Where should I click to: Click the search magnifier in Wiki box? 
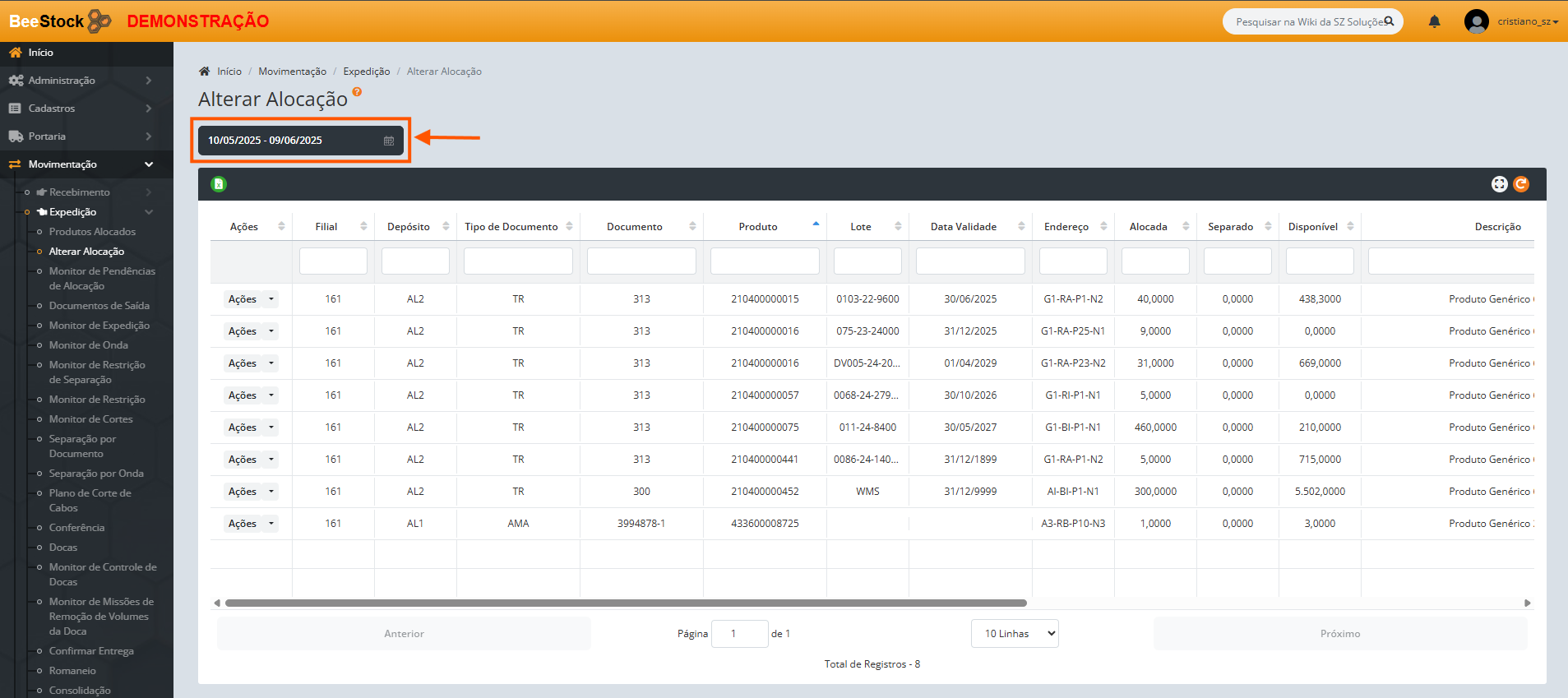[1389, 21]
